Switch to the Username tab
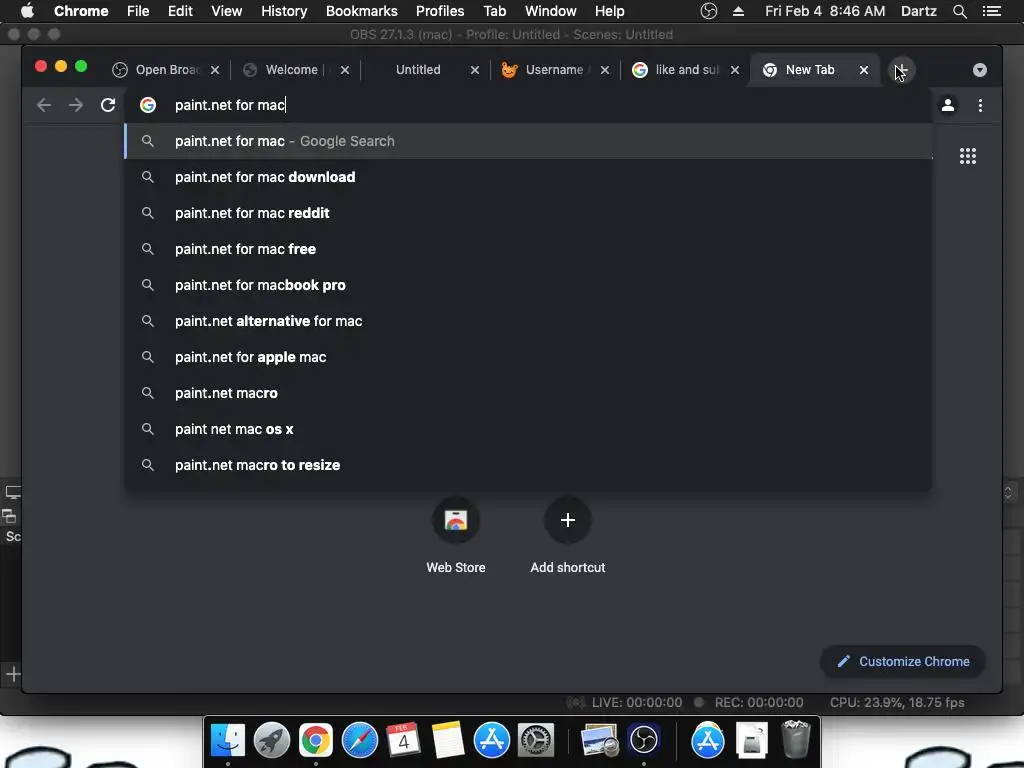 (554, 70)
